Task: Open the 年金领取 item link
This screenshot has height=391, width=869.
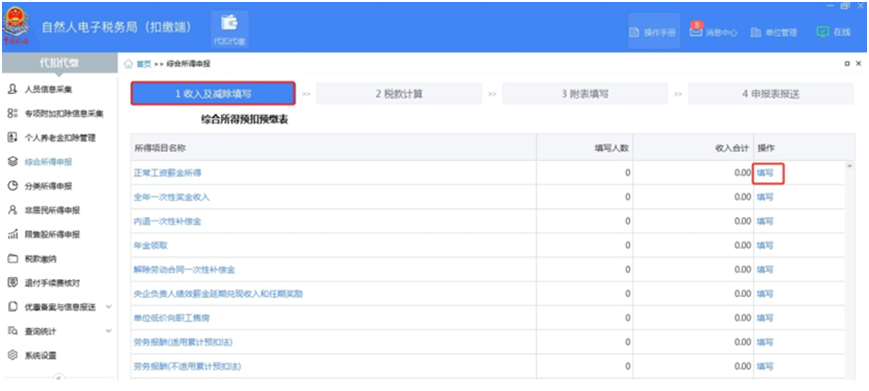Action: pos(150,245)
